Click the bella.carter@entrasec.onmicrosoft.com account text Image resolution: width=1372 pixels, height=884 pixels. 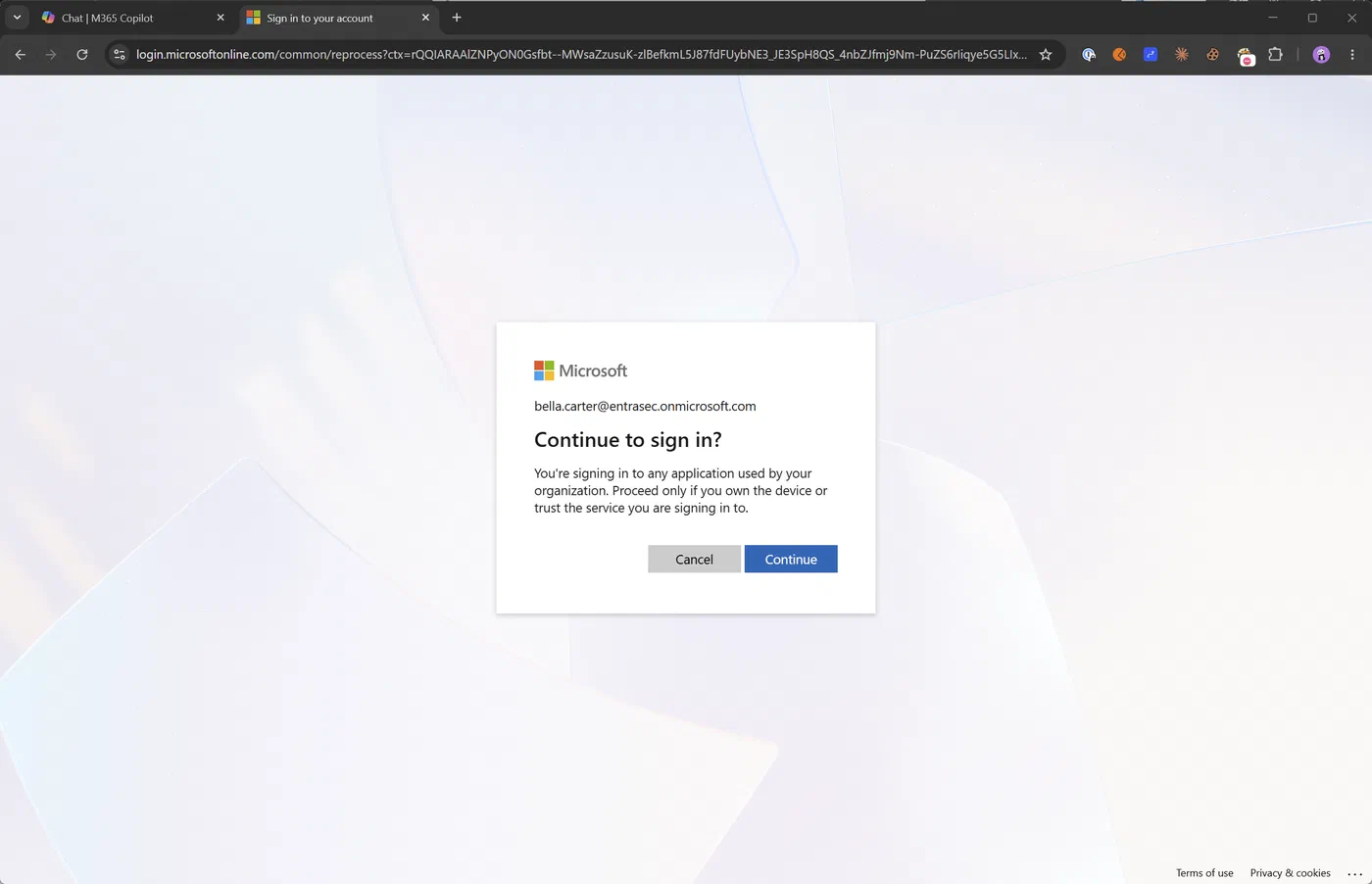645,406
